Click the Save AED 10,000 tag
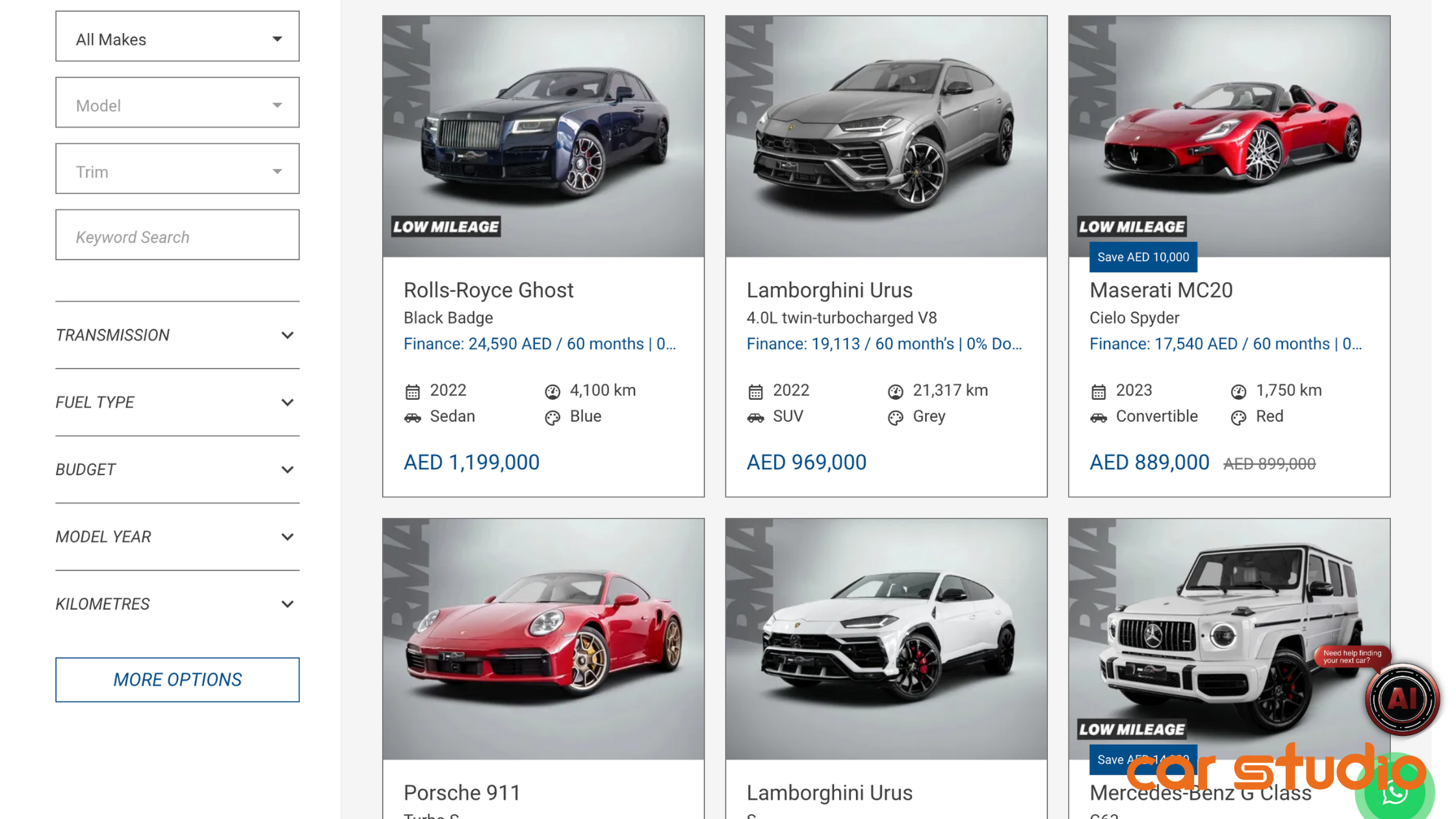This screenshot has height=819, width=1456. click(1143, 257)
